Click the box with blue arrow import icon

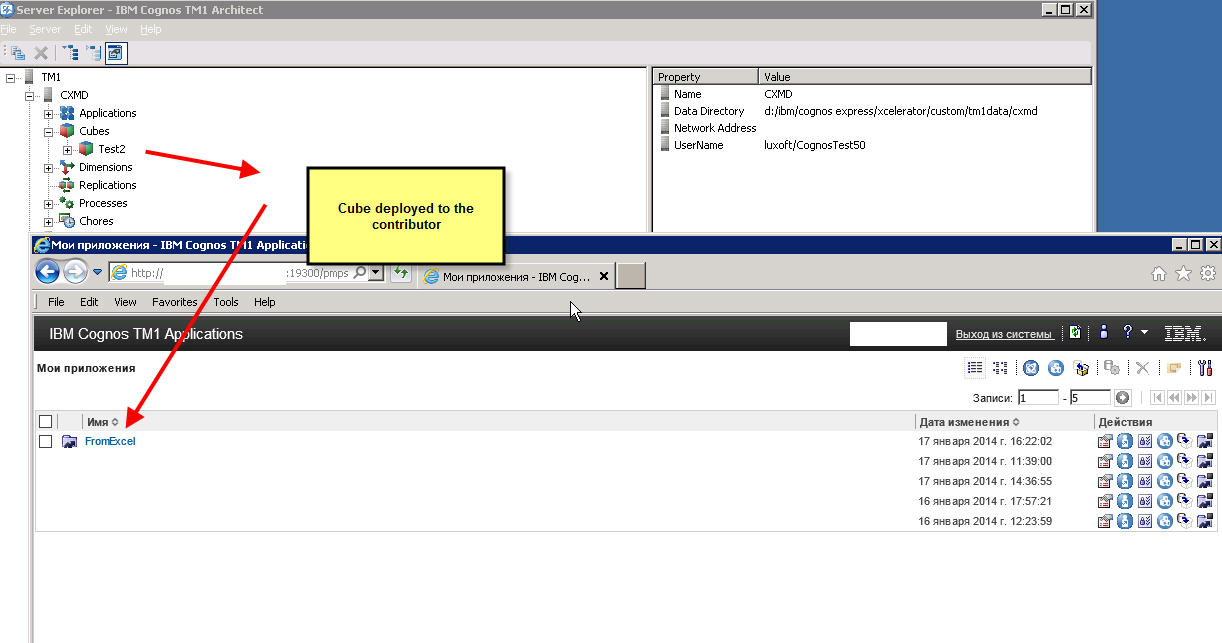(1080, 368)
